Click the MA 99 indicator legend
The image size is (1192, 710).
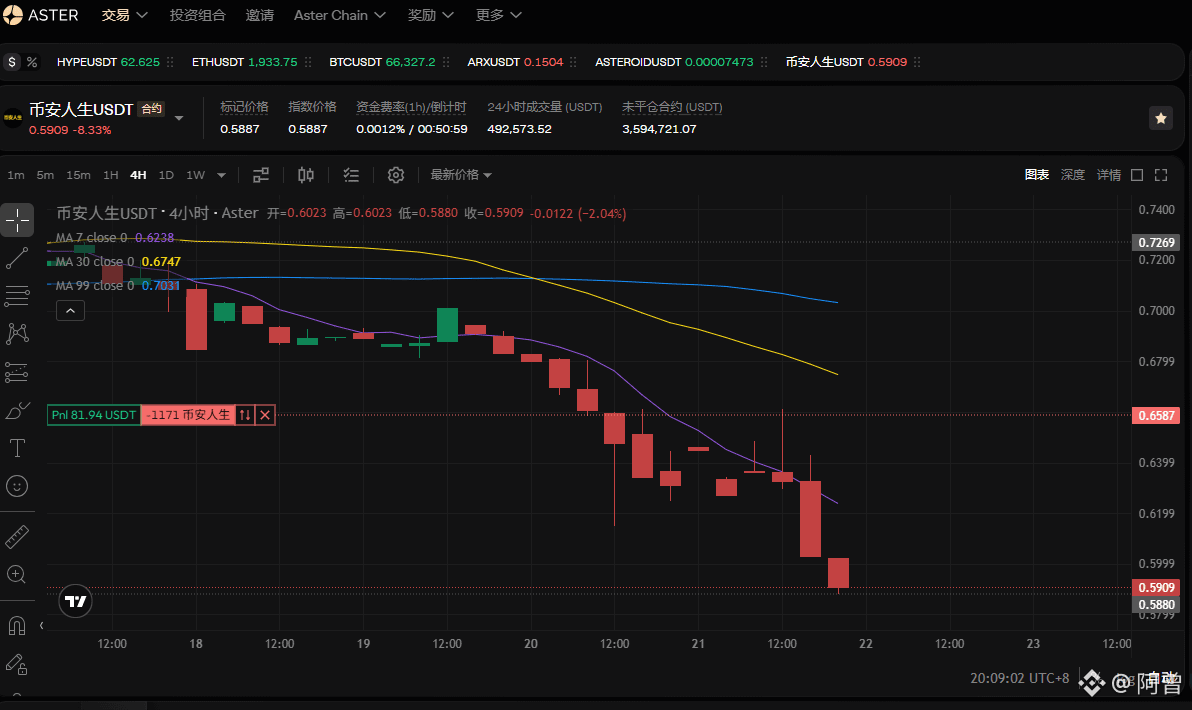(x=117, y=286)
